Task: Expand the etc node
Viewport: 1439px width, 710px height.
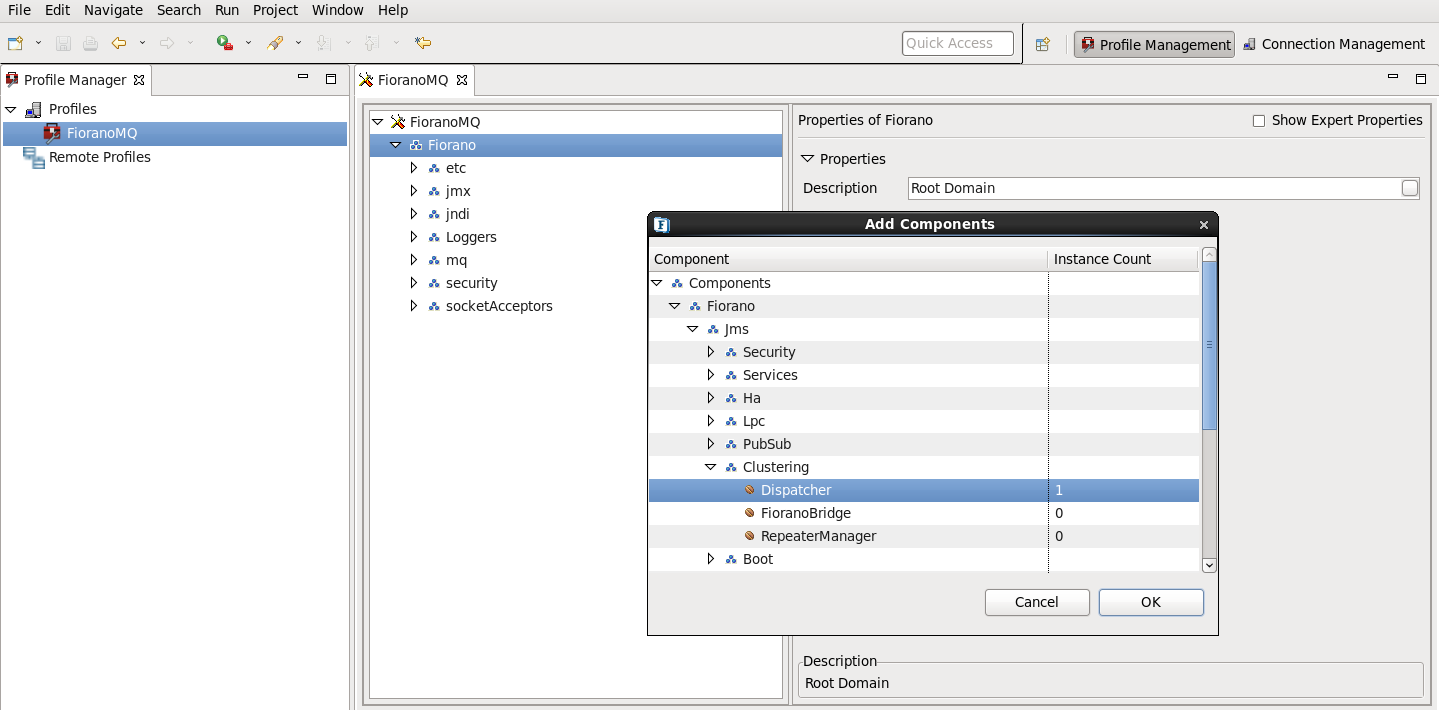Action: pos(414,168)
